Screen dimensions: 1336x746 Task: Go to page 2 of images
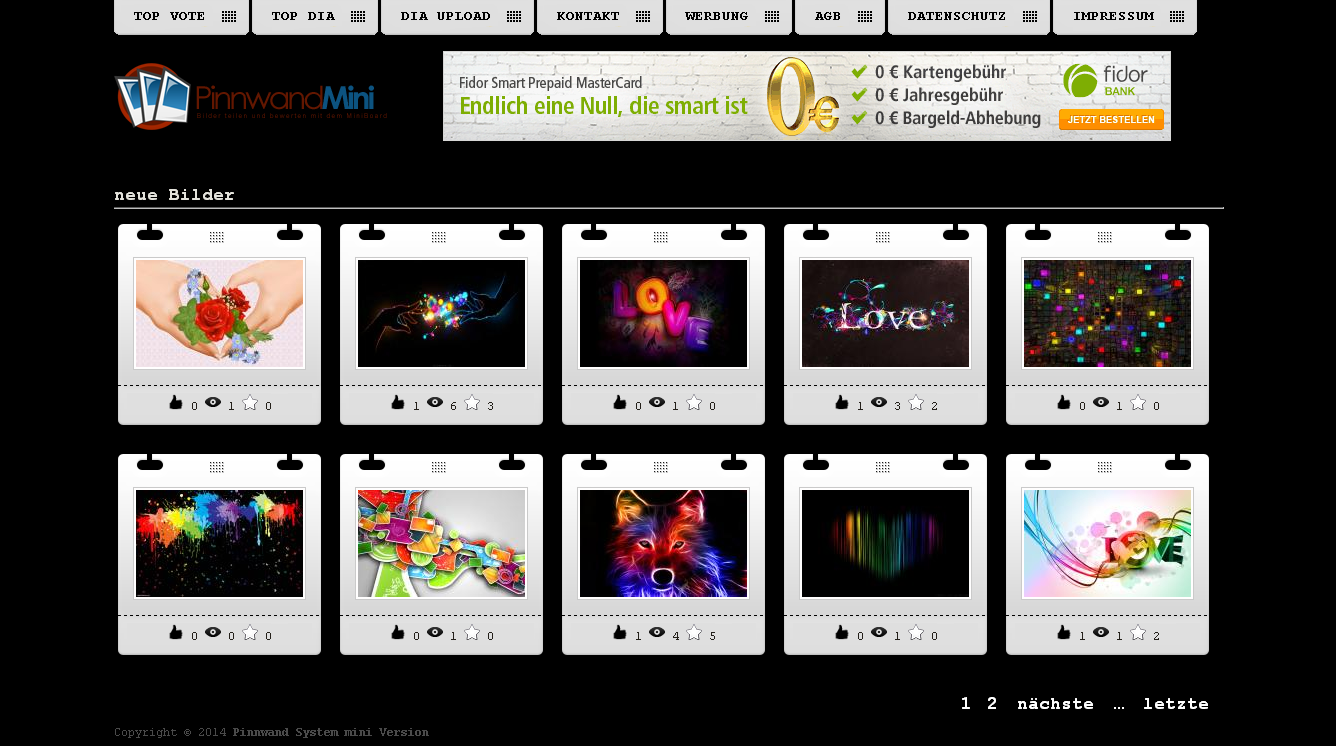[x=992, y=704]
